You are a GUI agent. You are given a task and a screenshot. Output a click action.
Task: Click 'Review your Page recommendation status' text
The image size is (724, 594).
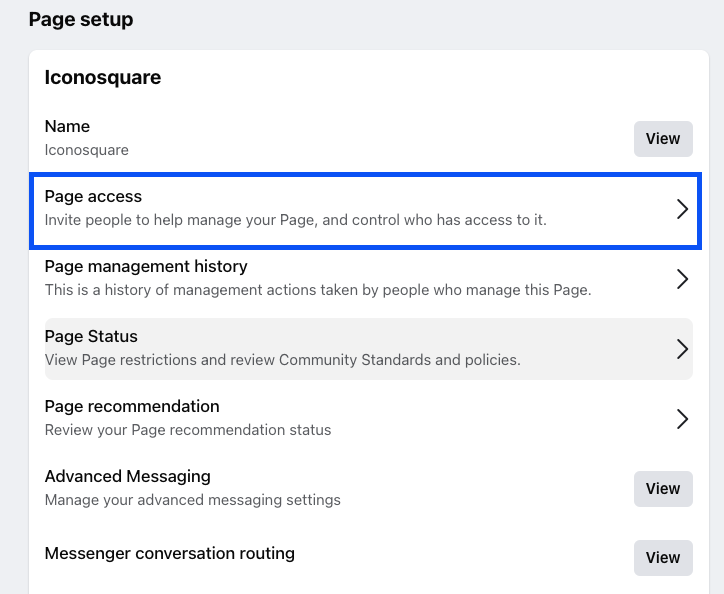188,430
